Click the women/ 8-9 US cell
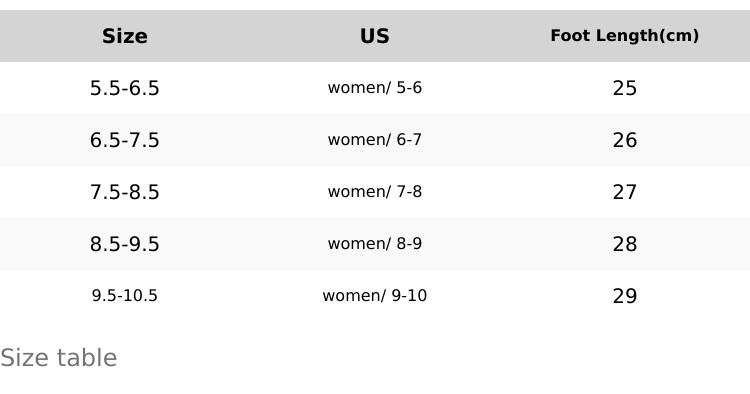 375,244
